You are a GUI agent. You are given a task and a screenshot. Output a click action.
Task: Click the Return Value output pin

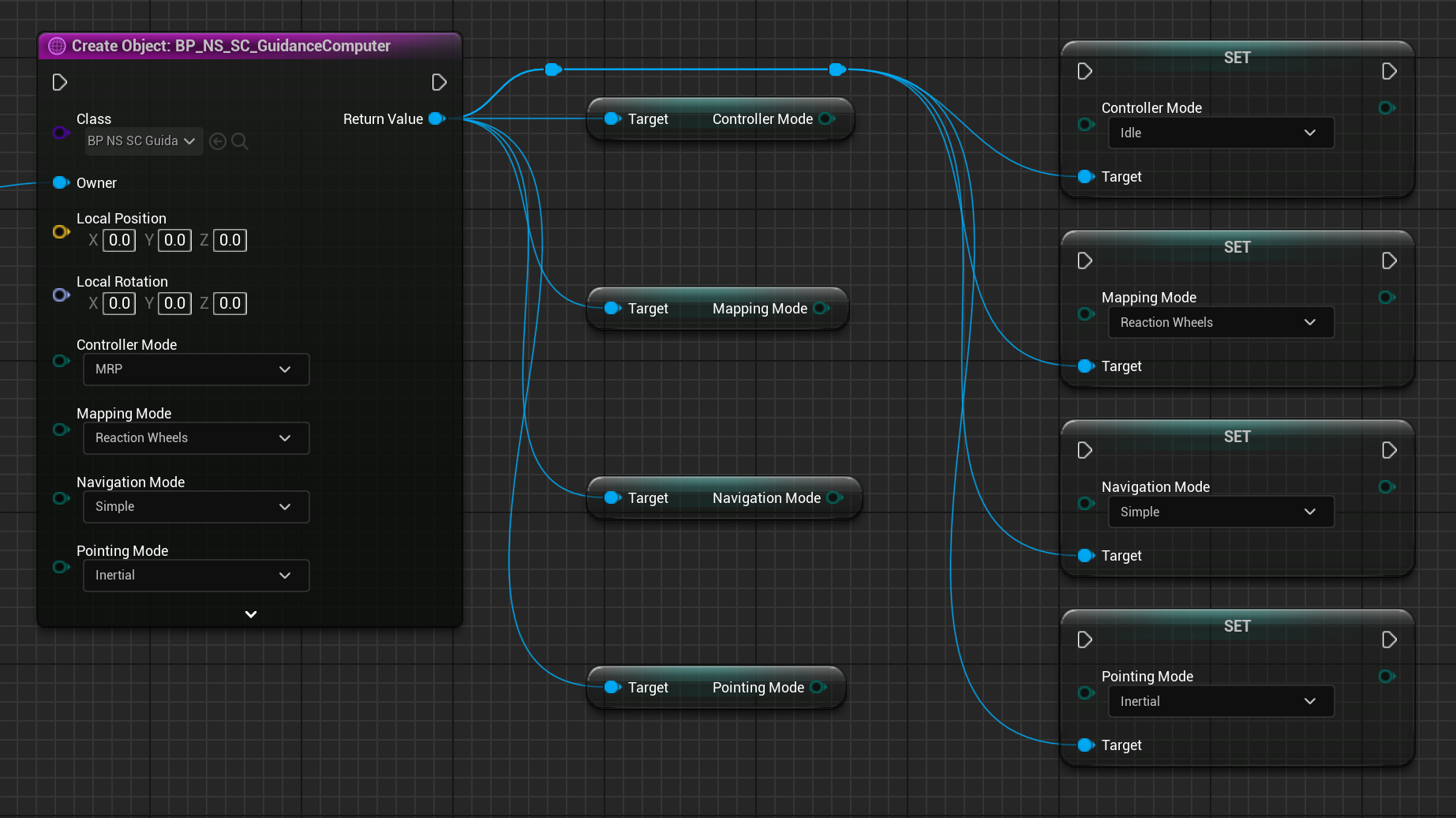436,118
